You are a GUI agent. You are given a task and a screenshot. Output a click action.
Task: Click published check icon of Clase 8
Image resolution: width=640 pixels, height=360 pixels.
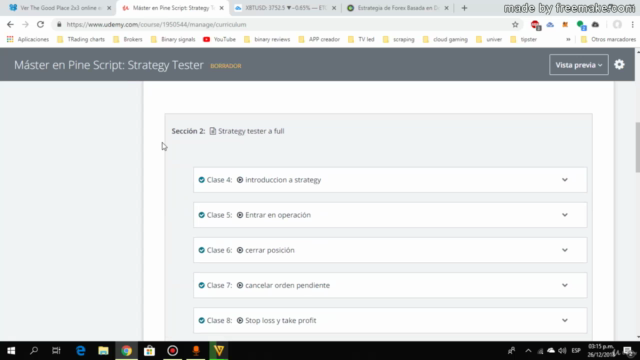[x=201, y=320]
